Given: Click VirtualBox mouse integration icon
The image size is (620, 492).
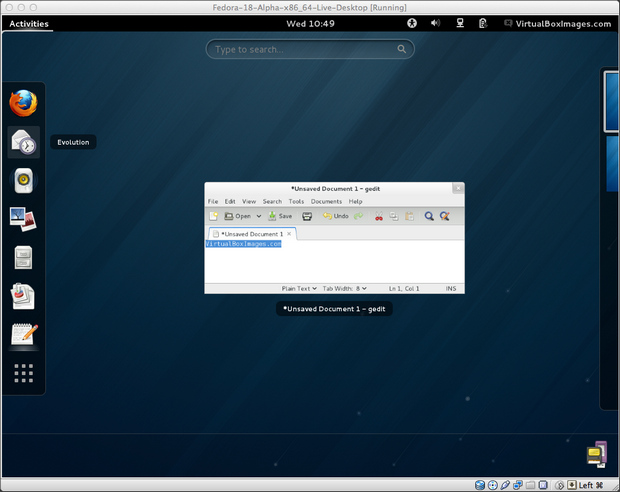Looking at the screenshot, I should coord(560,485).
